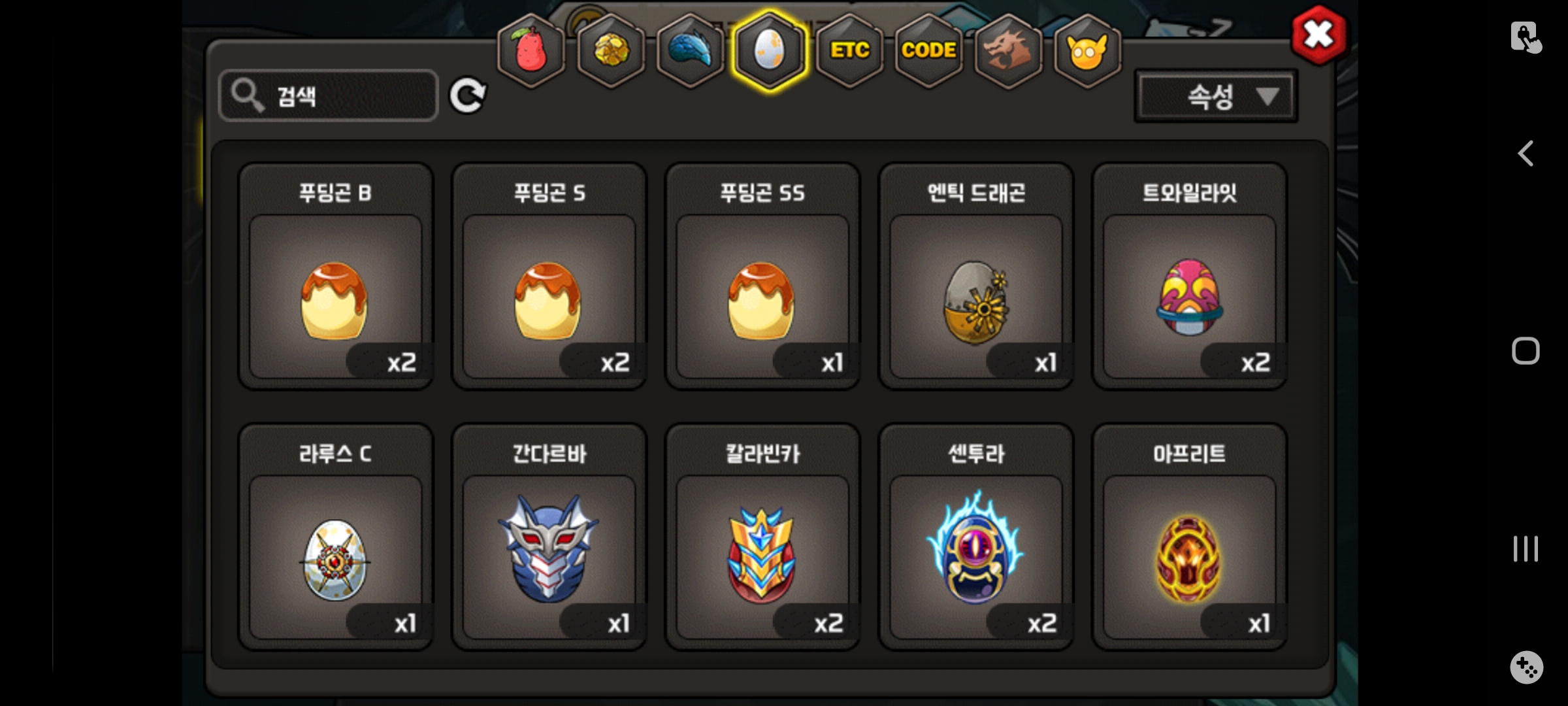This screenshot has width=1568, height=706.
Task: Choose the 트와일라잇 egg item
Action: click(x=1190, y=277)
